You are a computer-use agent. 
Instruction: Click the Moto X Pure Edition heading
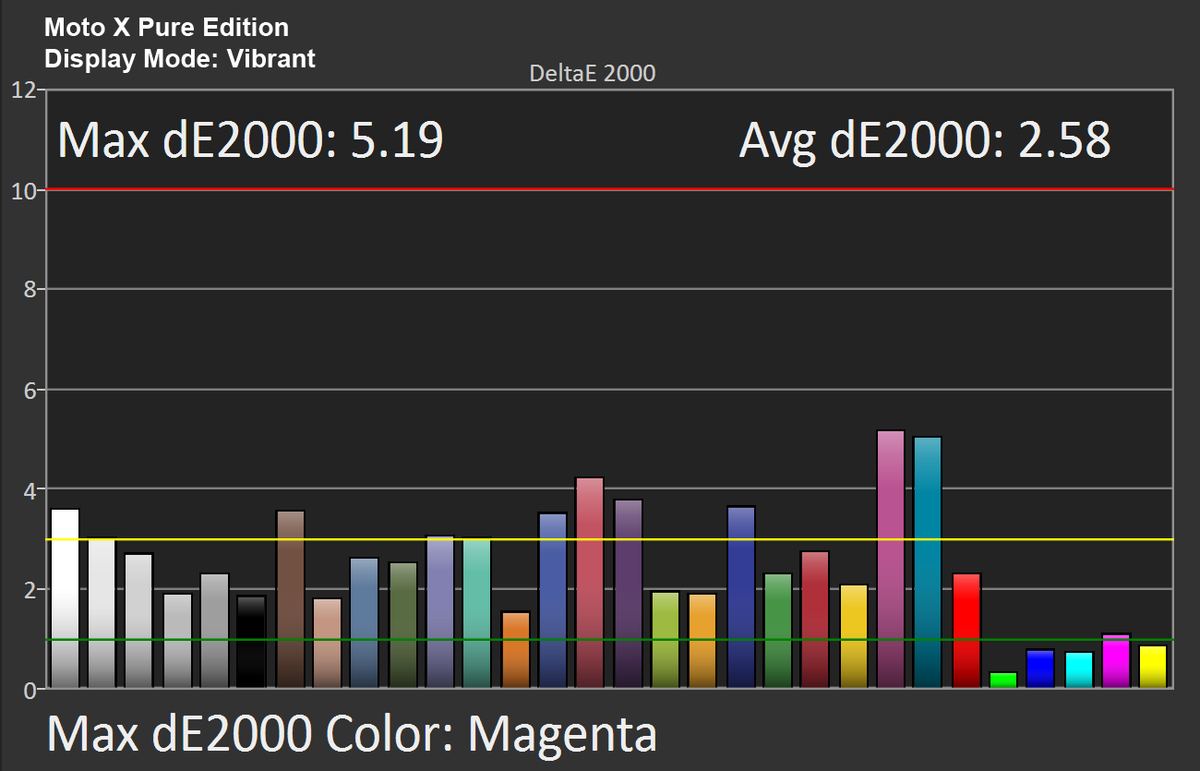166,27
